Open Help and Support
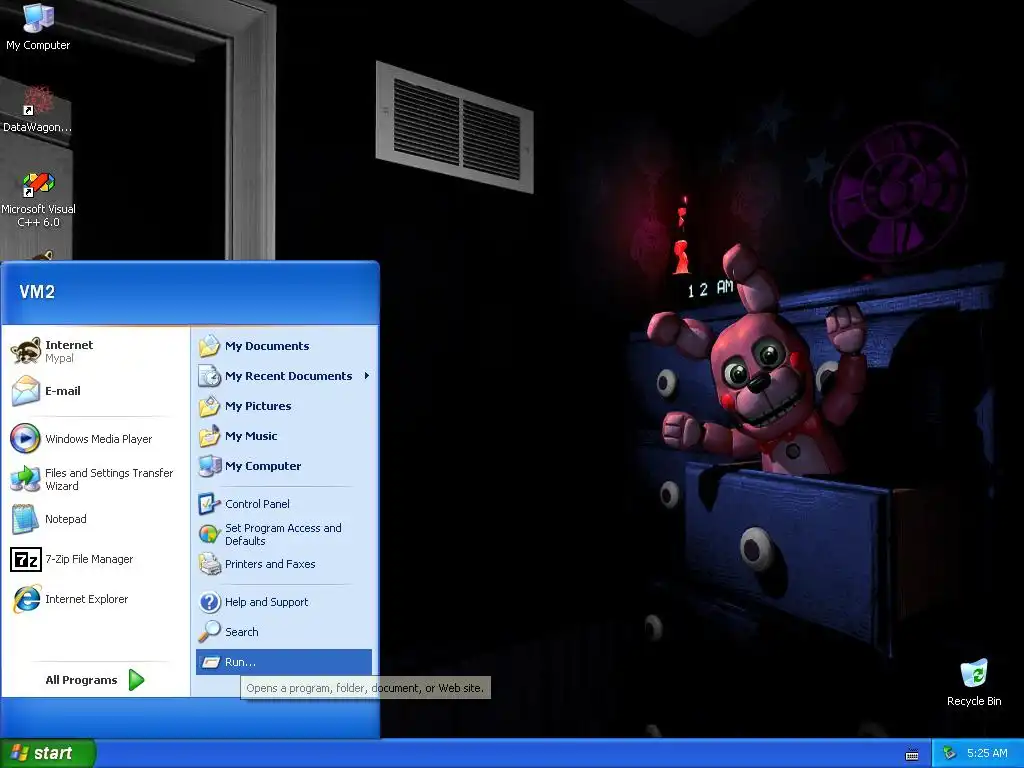Screen dimensions: 1024x768 tap(284, 602)
